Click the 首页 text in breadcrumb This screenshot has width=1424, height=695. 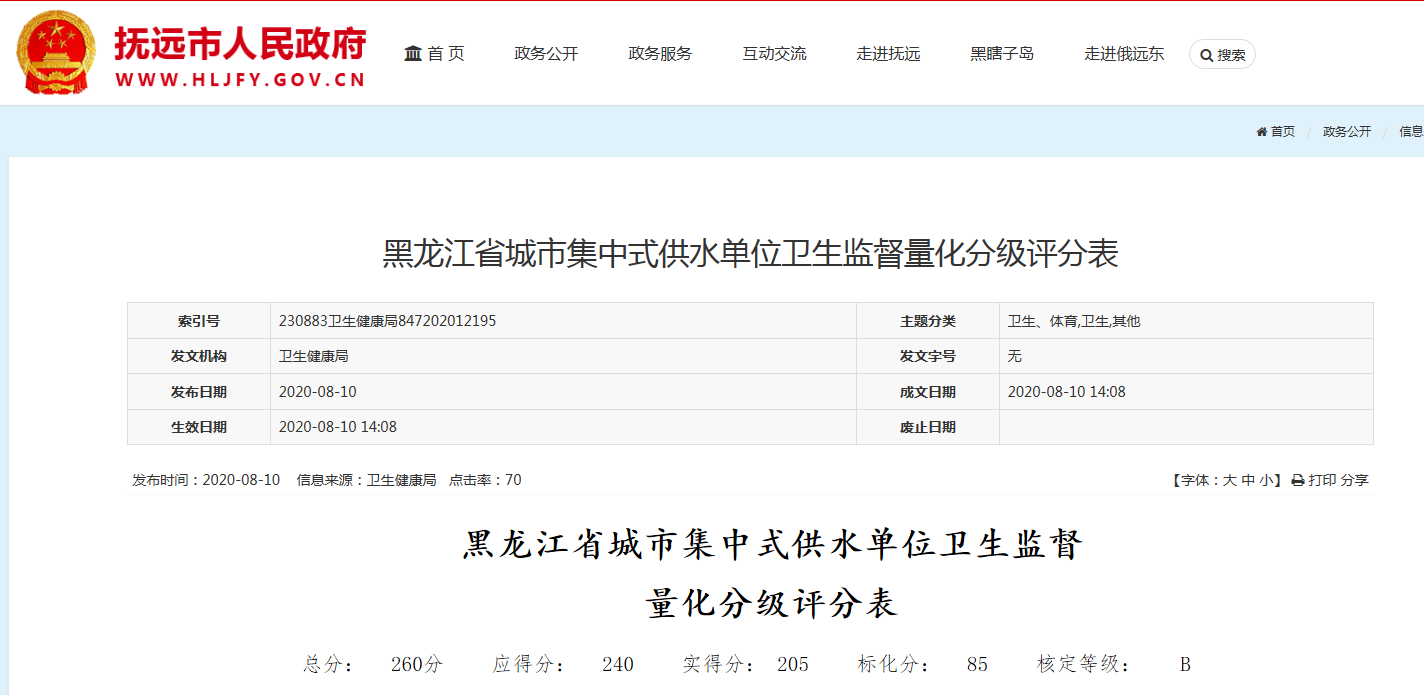click(x=1282, y=132)
